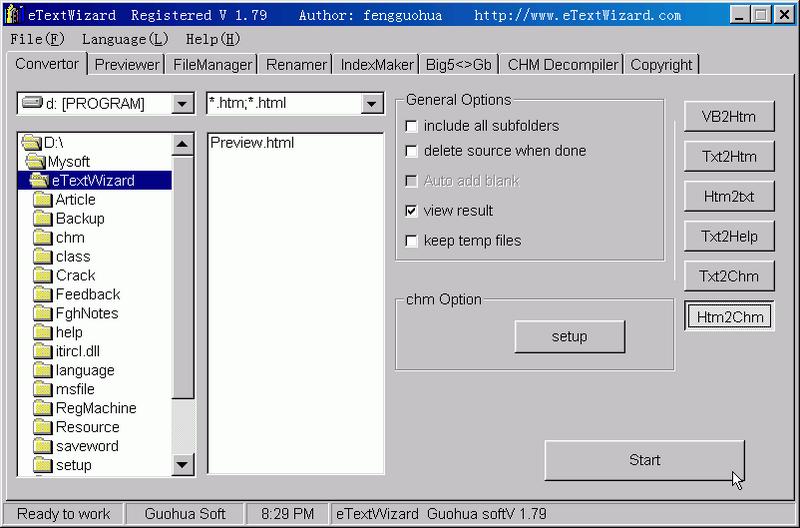Click the Start button
This screenshot has width=800, height=528.
click(644, 460)
